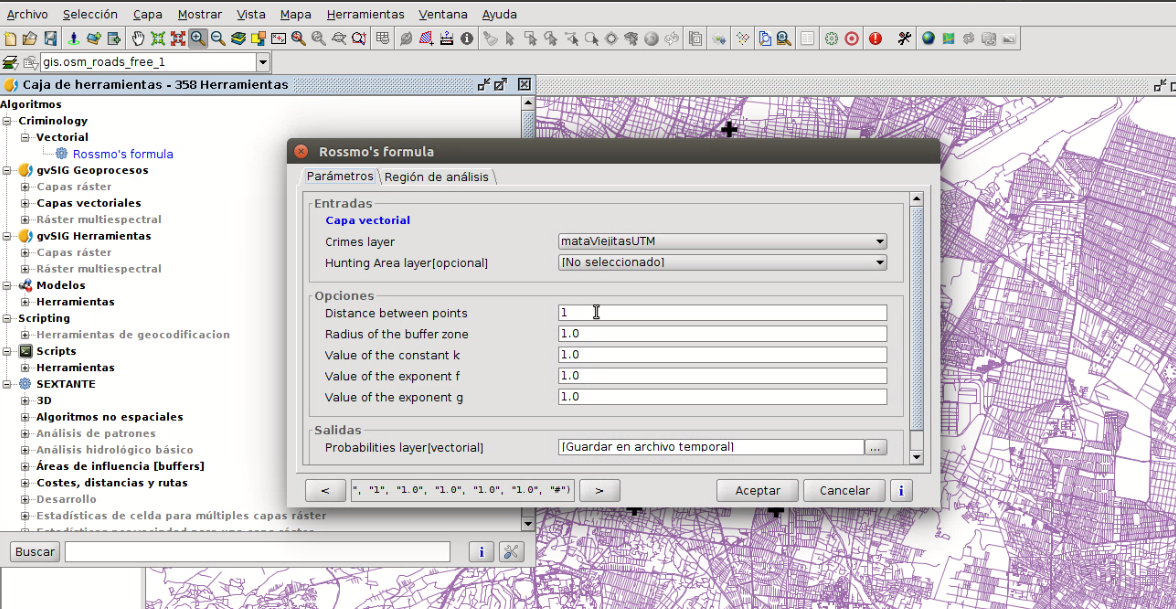Activate the Zoom in magnifier tool
The height and width of the screenshot is (609, 1176).
coord(198,39)
